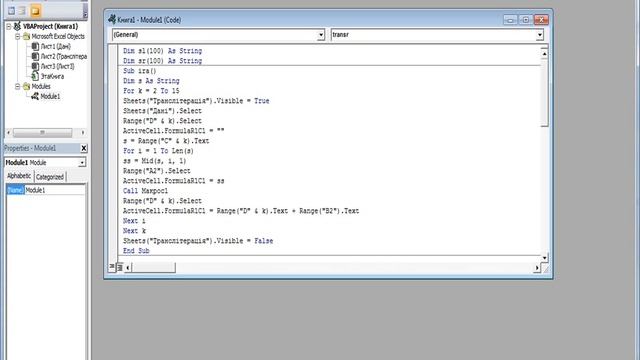Screen dimensions: 640x360
Task: Select Лист3 (Лист3) sheet icon
Action: [36, 66]
